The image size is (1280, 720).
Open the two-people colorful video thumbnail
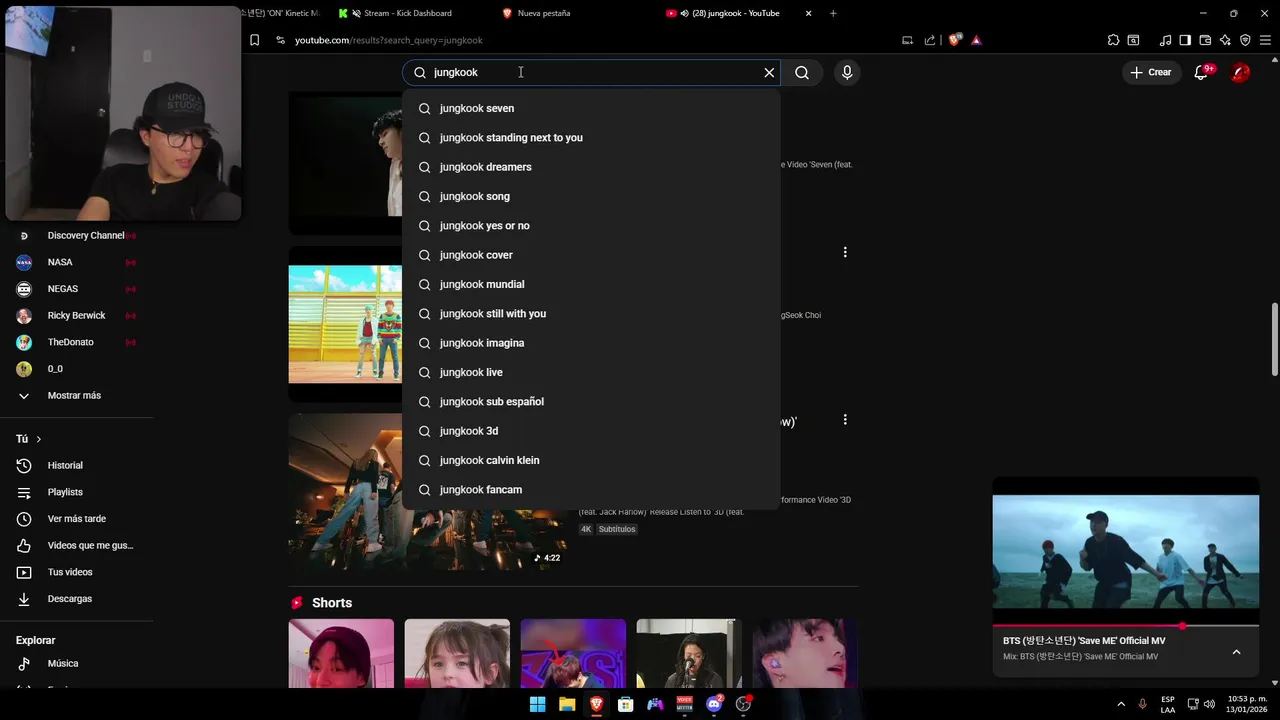point(345,324)
